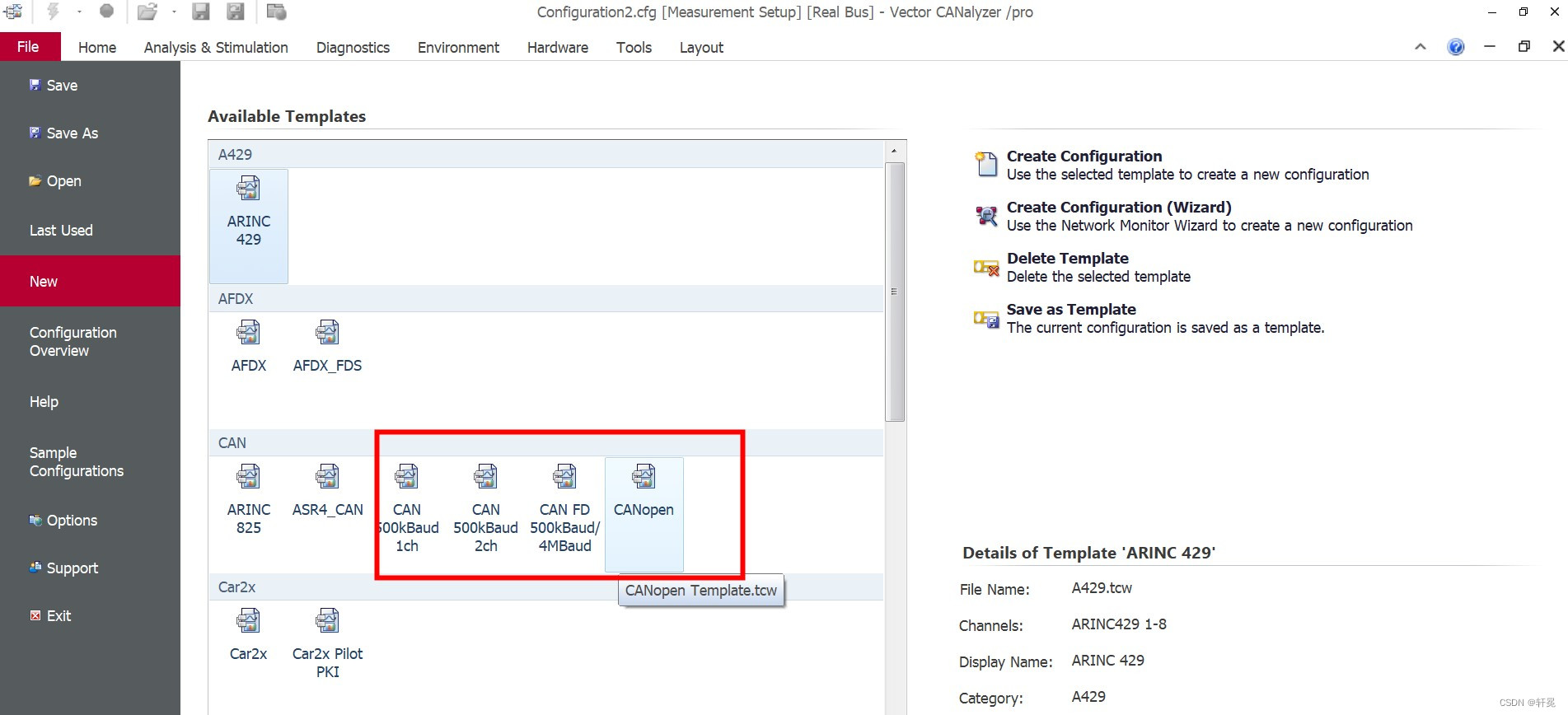
Task: Click Support in the sidebar
Action: coord(63,568)
